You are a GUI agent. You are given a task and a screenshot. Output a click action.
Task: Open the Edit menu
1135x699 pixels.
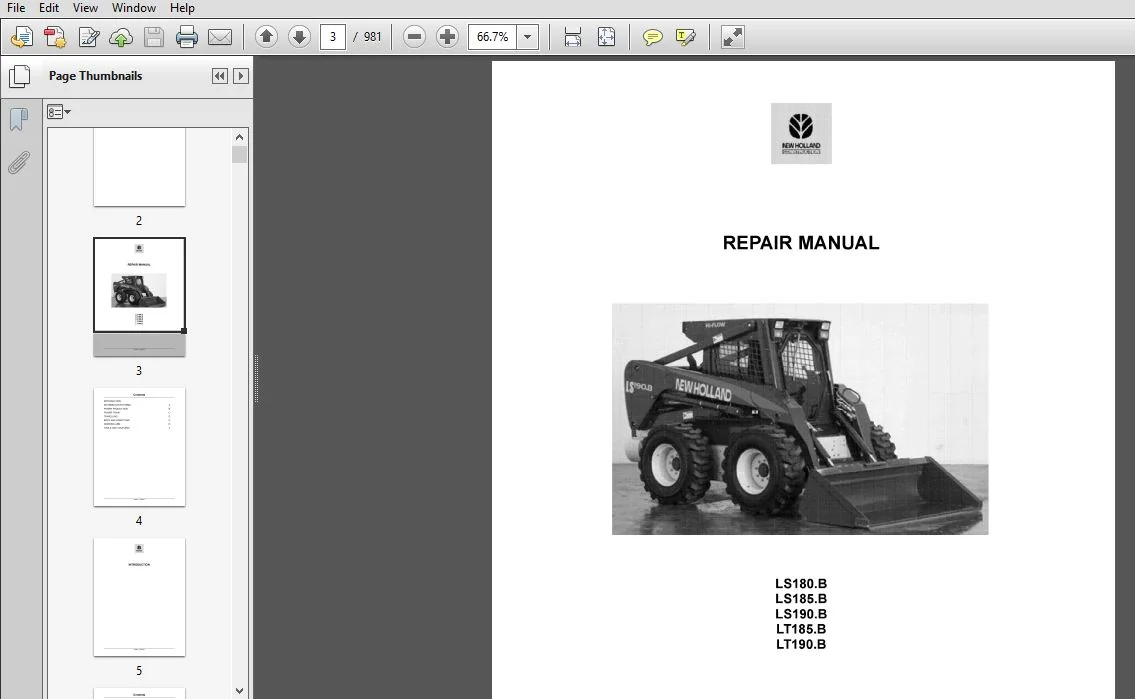tap(48, 8)
